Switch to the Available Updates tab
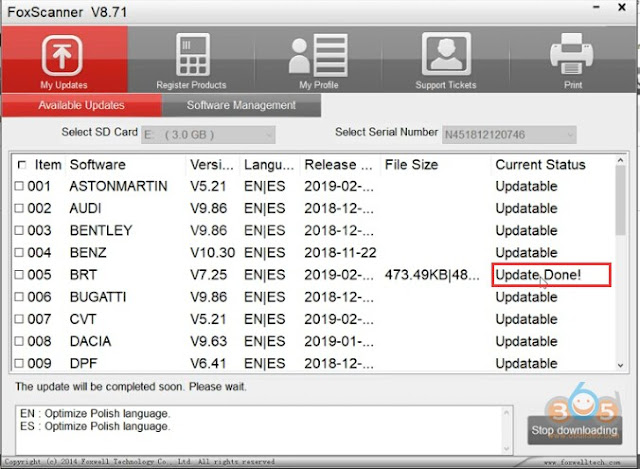Screen dimensions: 640x469 82,105
